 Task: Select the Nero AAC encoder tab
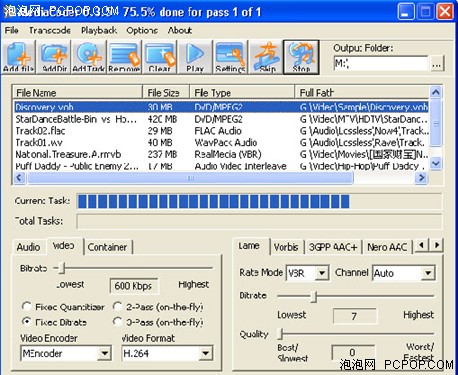tap(387, 247)
